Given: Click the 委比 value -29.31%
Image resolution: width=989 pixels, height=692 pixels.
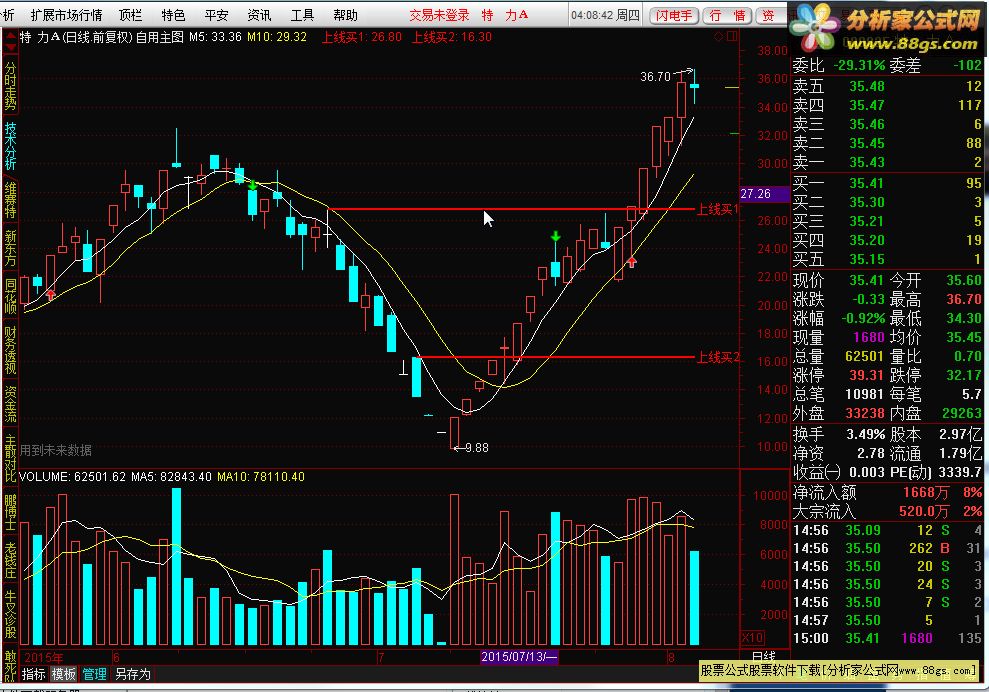Looking at the screenshot, I should (860, 65).
